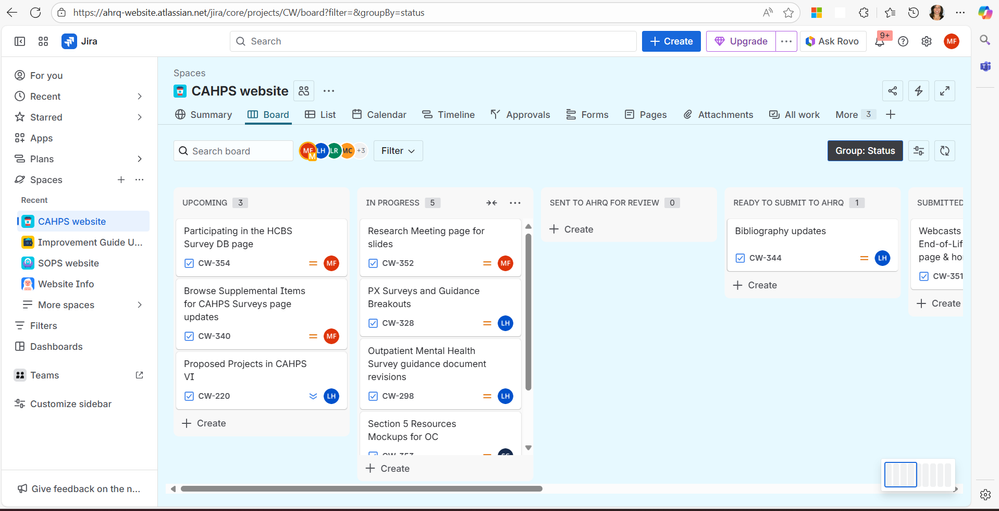
Task: Open Customize sidebar
Action: pyautogui.click(x=71, y=404)
